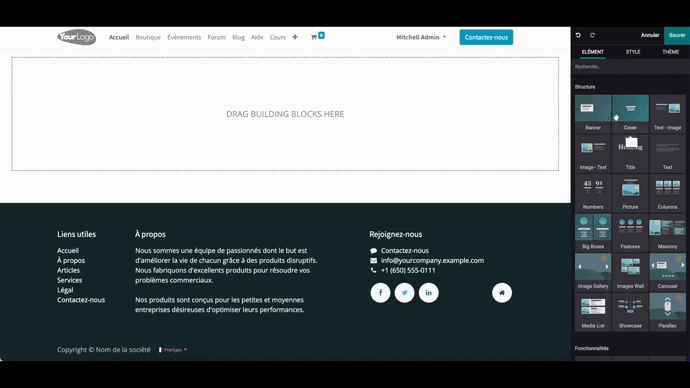Click the undo arrow icon
This screenshot has height=388, width=690.
578,35
